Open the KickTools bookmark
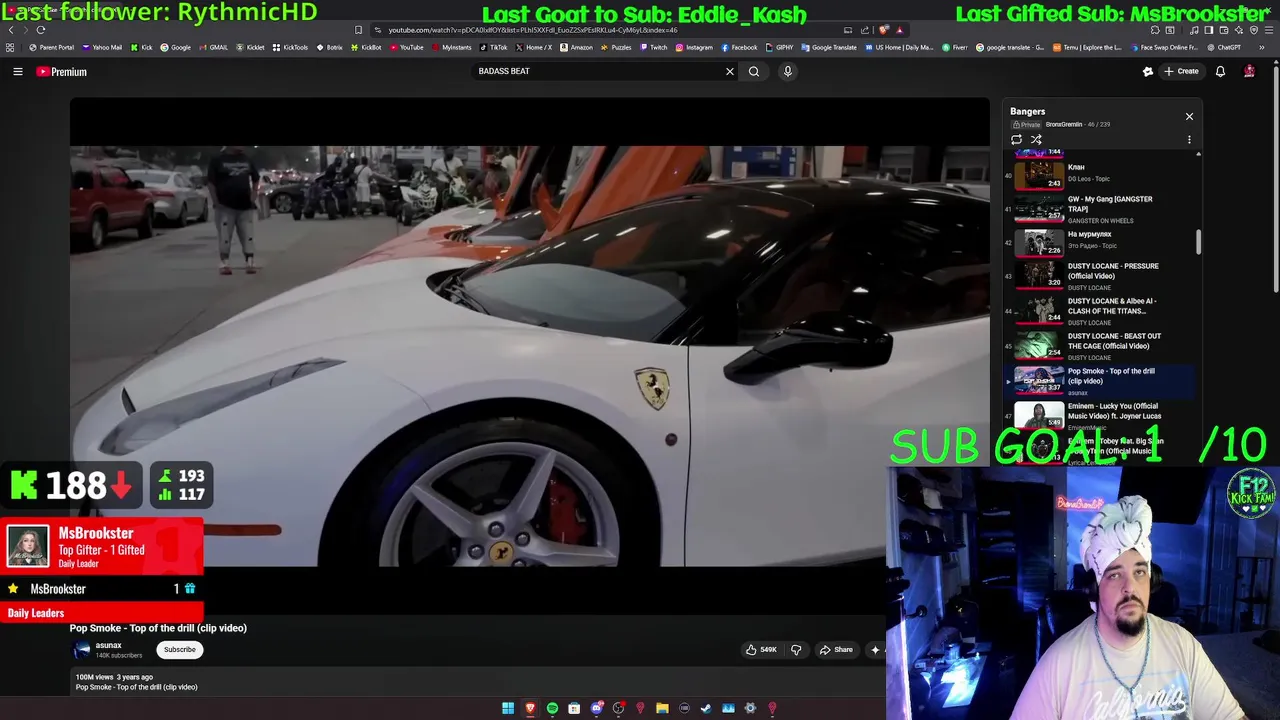 [290, 47]
